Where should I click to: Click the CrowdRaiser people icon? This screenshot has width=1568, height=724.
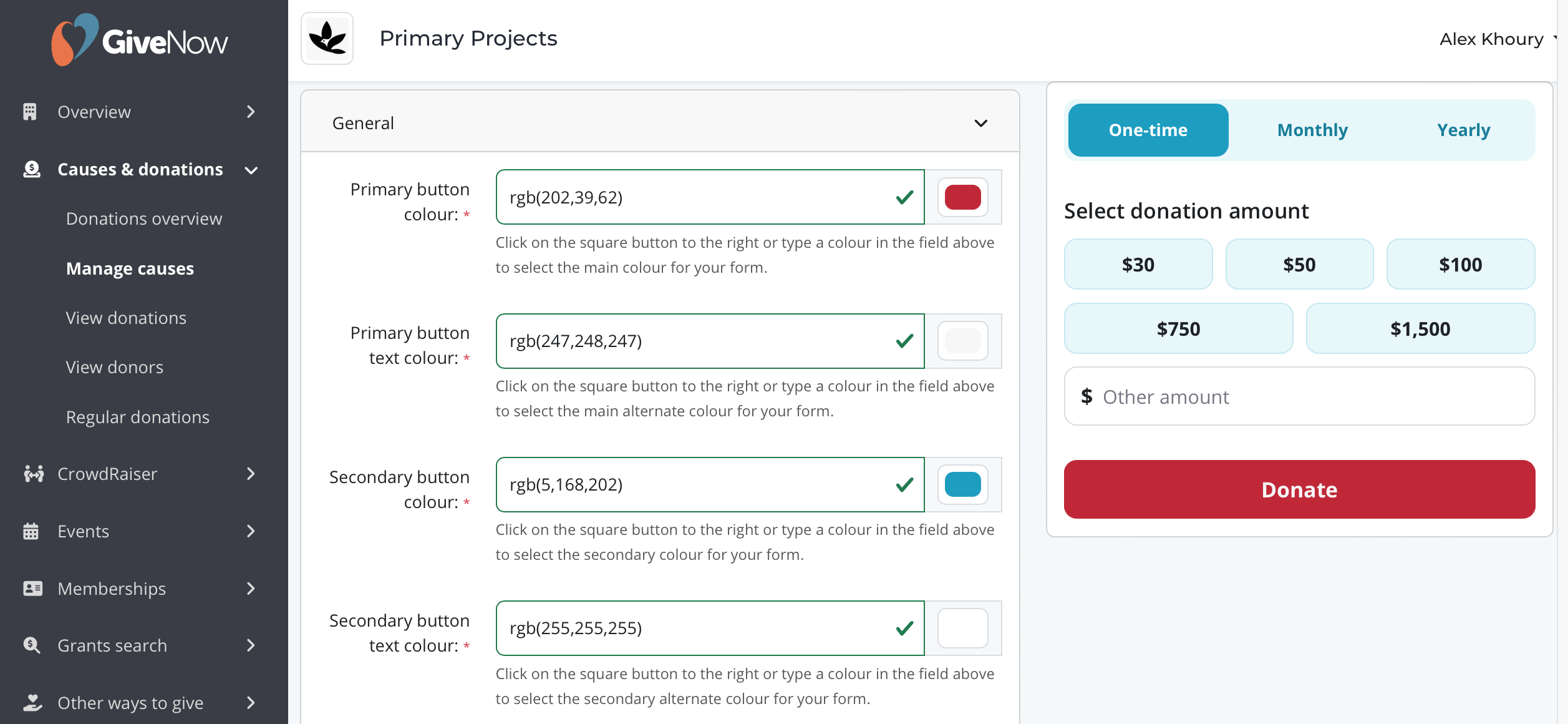33,474
